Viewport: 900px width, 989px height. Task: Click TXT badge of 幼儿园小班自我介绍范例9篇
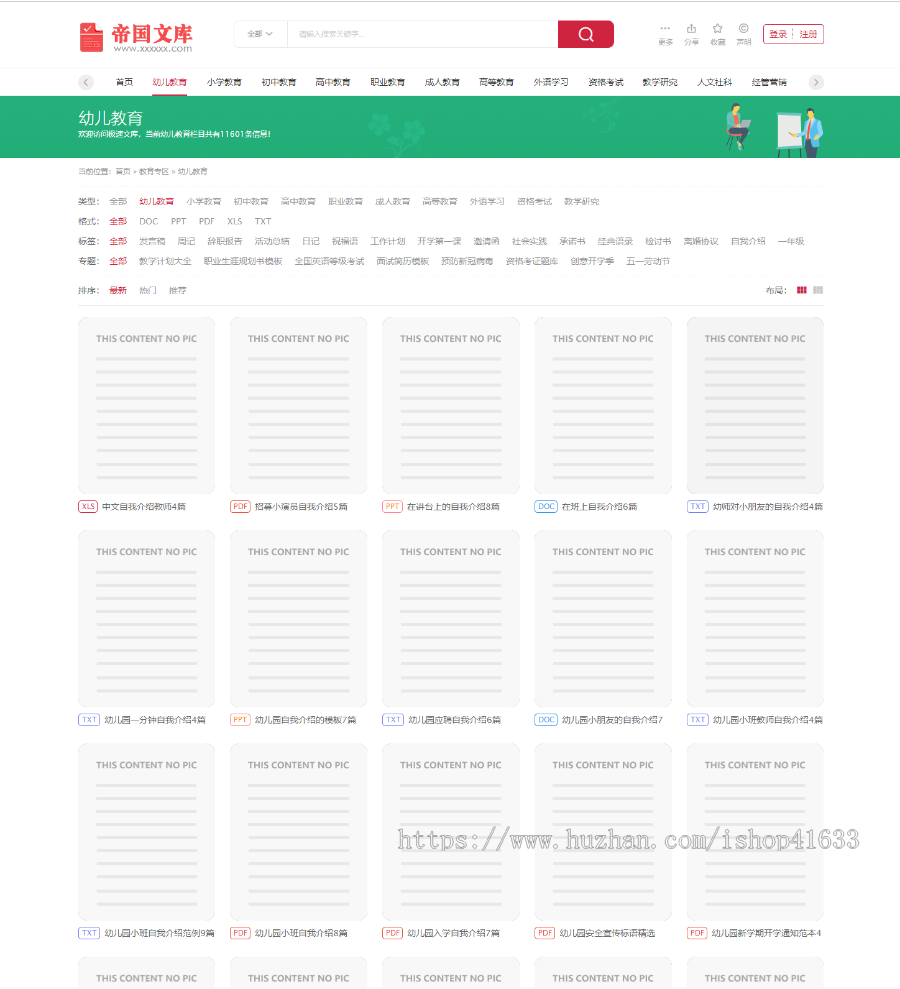coord(89,933)
